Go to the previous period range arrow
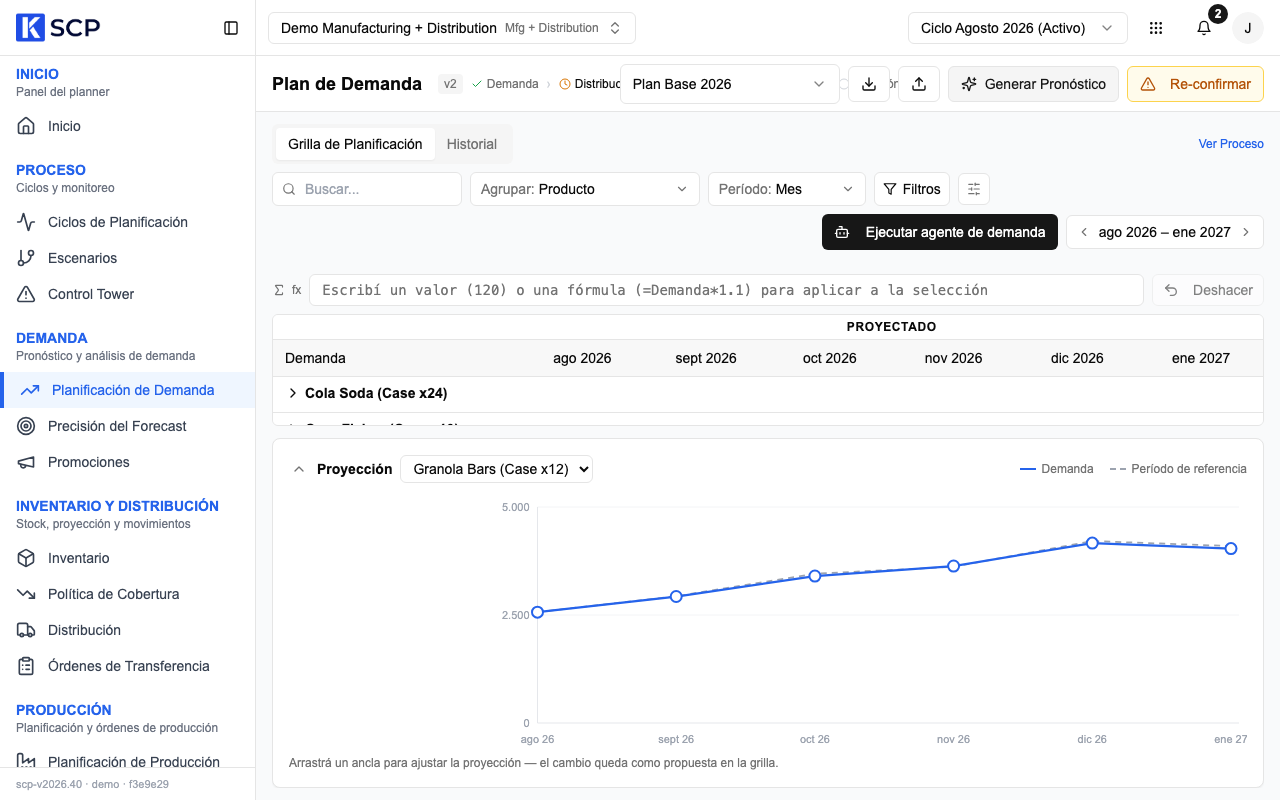Screen dimensions: 1280x800 coord(1084,232)
